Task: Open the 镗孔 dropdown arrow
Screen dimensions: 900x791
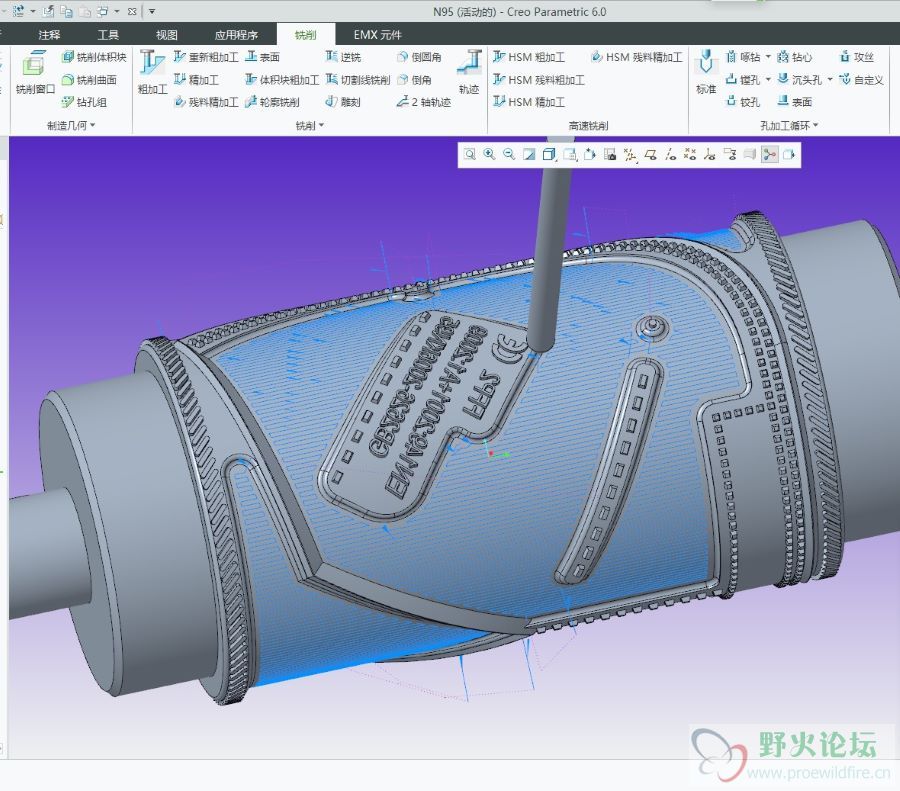Action: click(768, 79)
